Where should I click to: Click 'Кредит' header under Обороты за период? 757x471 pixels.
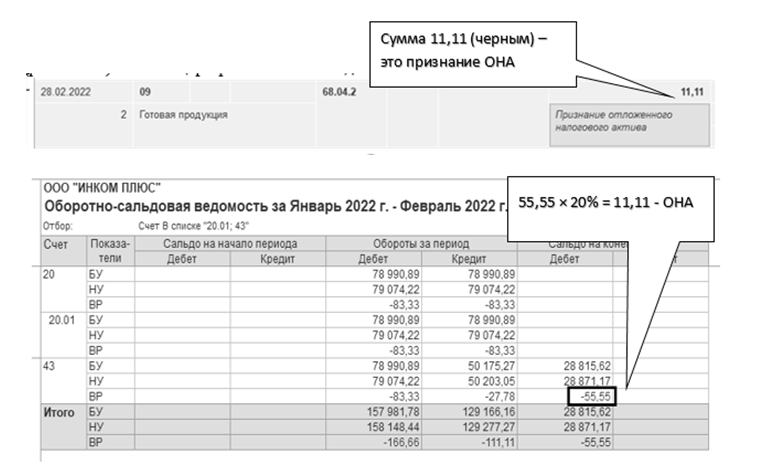(x=468, y=259)
